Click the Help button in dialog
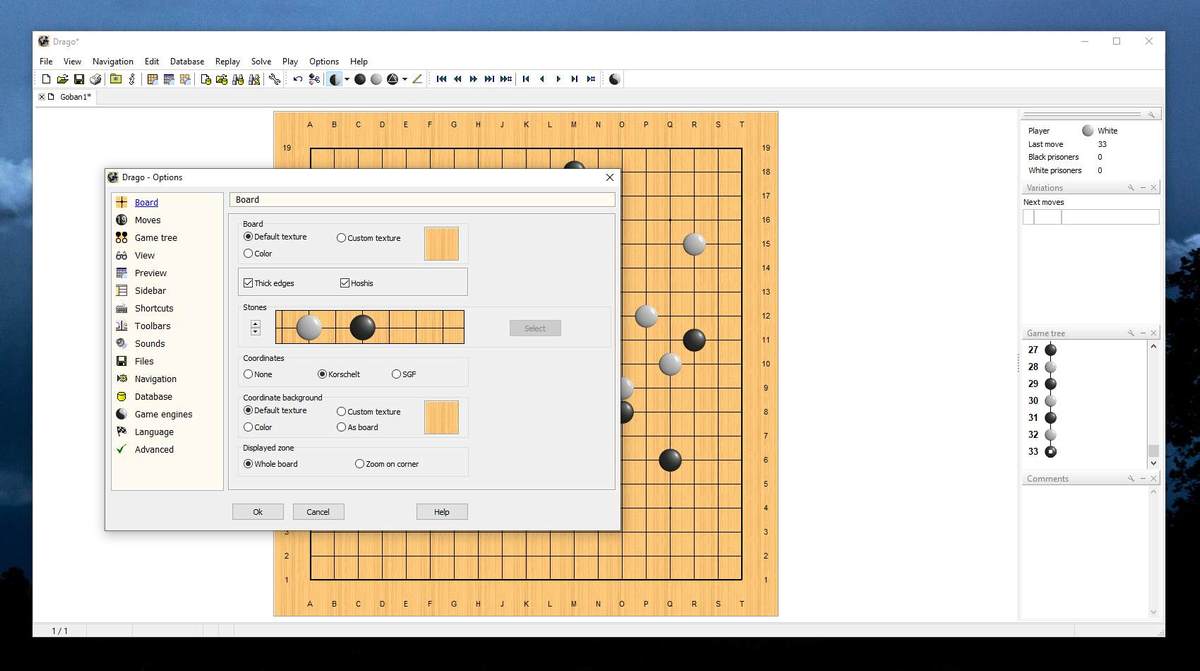1200x671 pixels. point(441,511)
